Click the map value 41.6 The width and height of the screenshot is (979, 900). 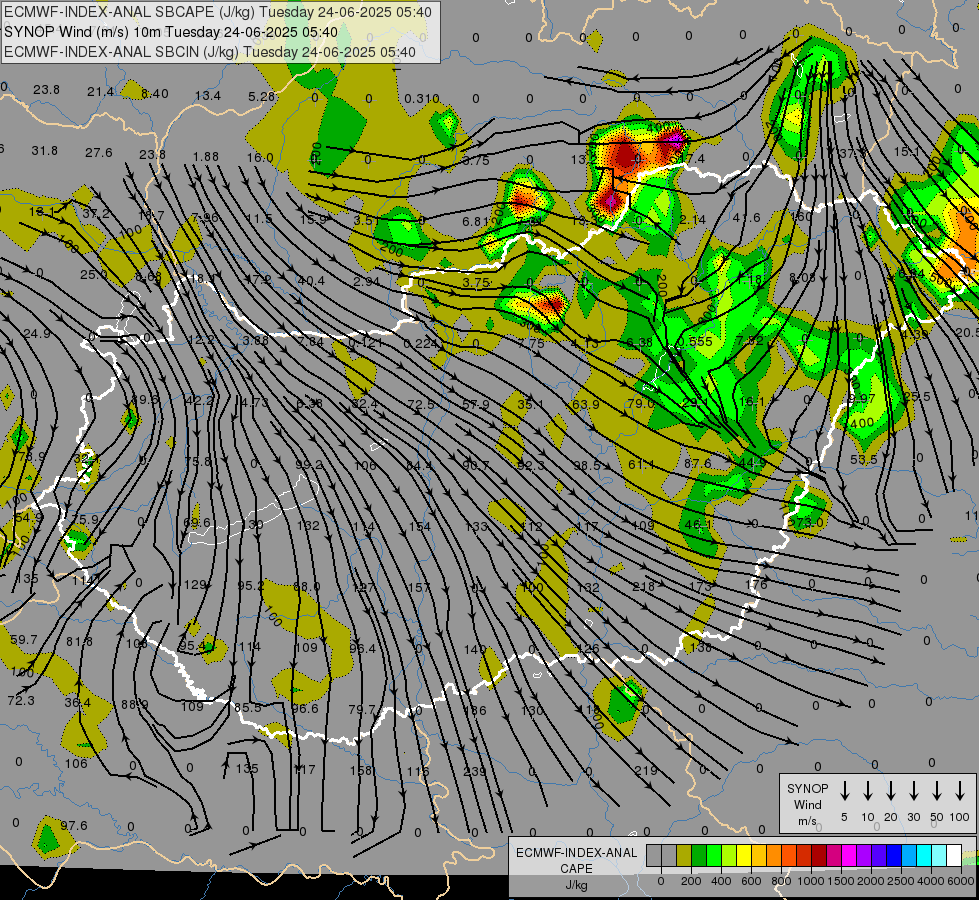tap(747, 217)
